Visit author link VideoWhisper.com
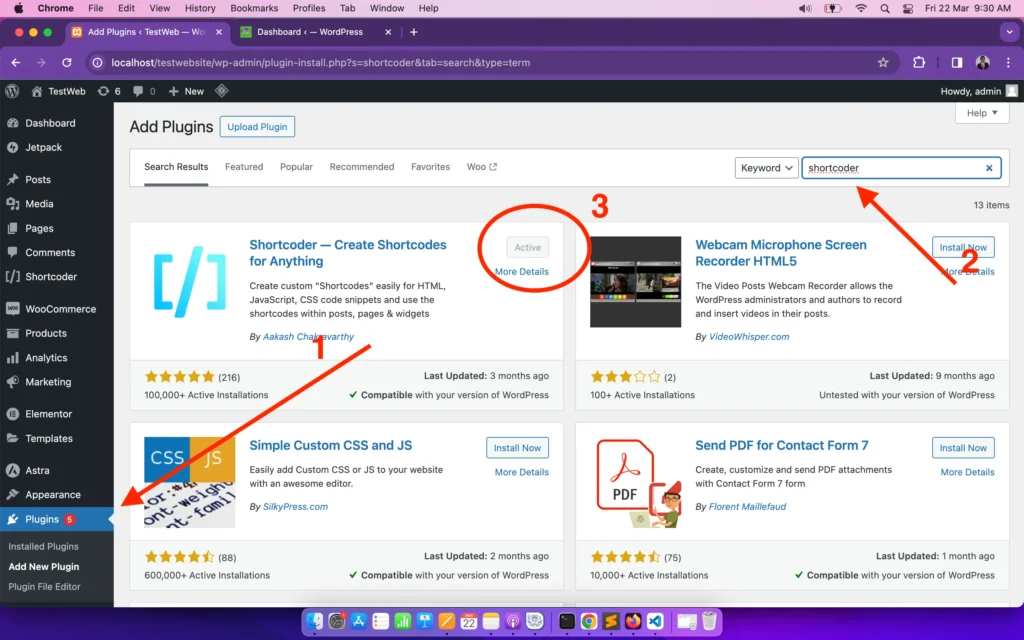 (749, 337)
